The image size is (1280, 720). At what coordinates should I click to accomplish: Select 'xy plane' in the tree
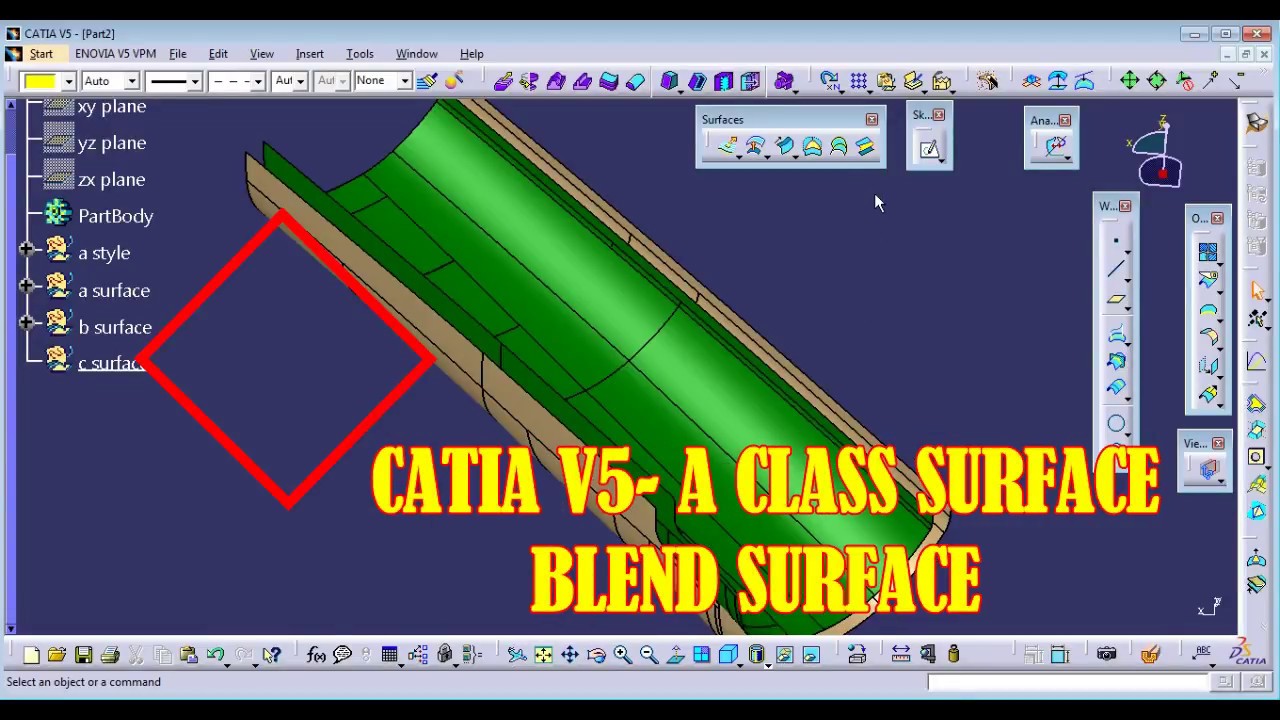111,106
